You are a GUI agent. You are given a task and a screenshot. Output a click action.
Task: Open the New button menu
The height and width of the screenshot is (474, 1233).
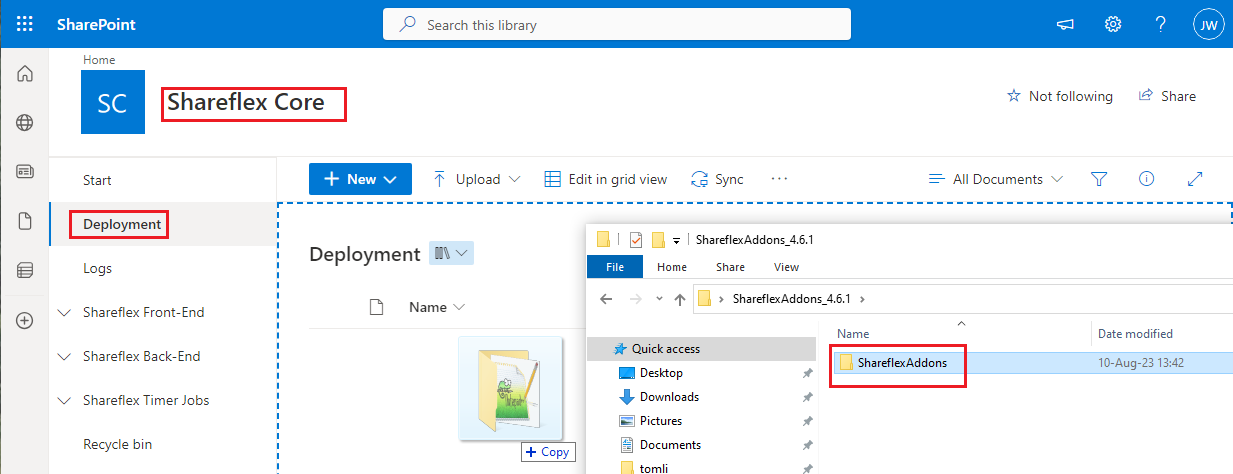click(360, 179)
